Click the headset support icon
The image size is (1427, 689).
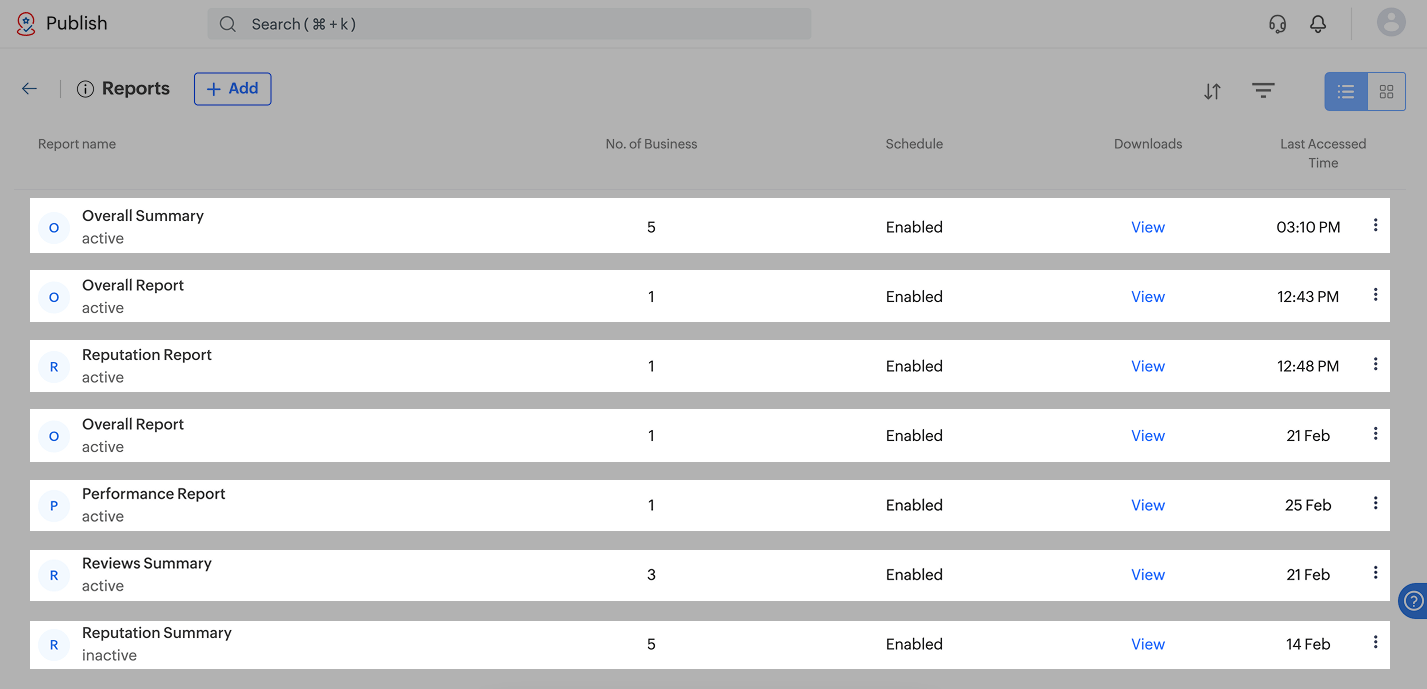(x=1277, y=24)
